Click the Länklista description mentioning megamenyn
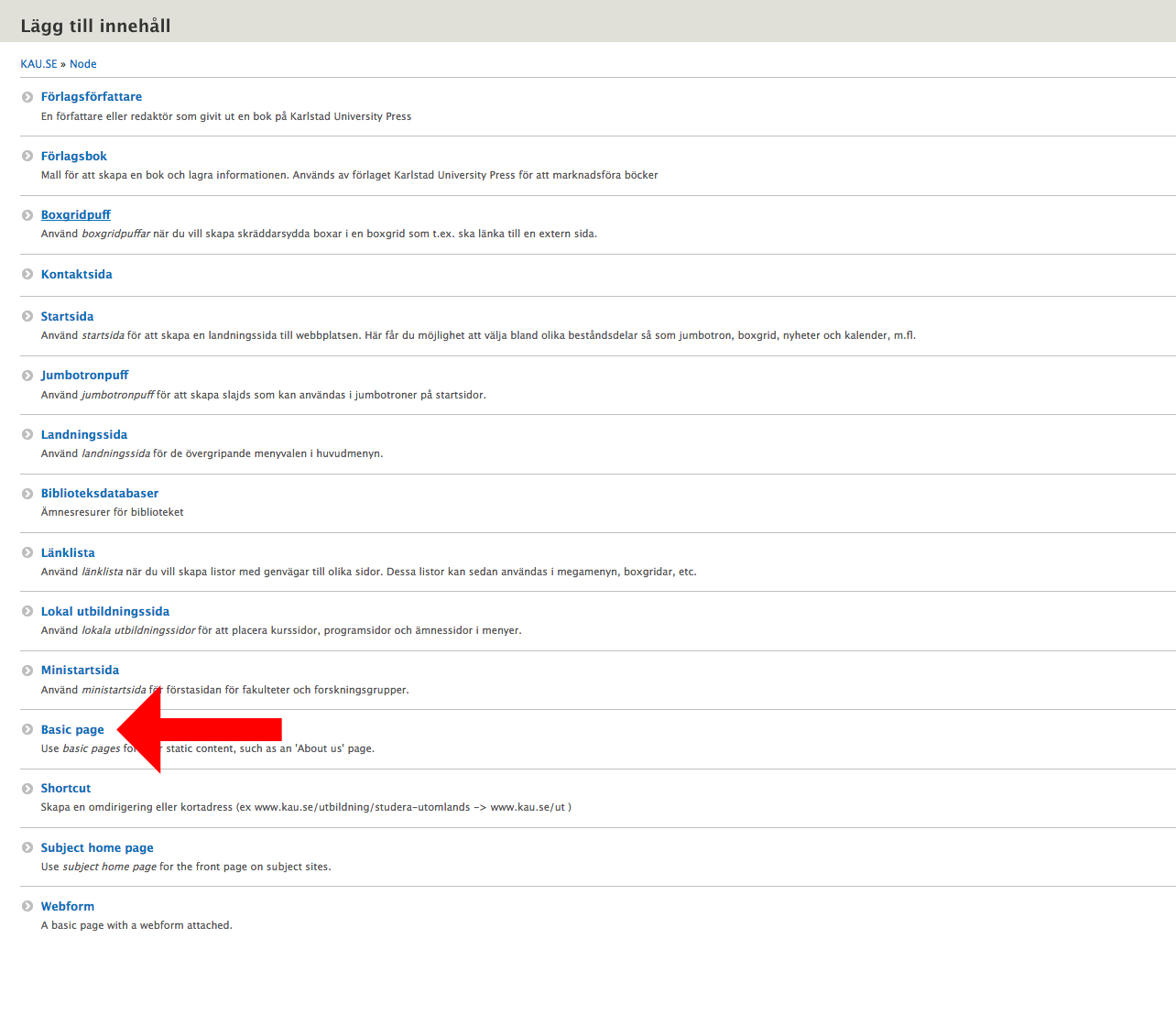 click(x=369, y=572)
